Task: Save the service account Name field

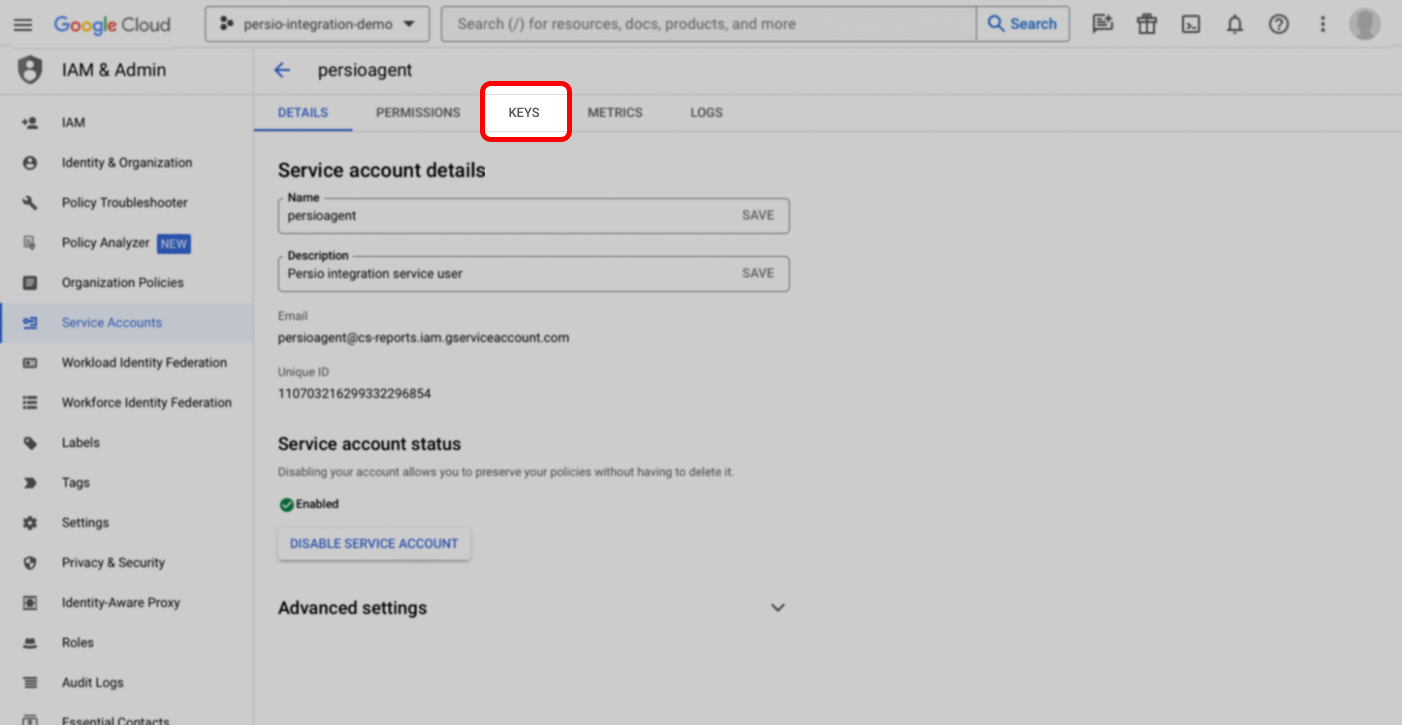Action: (x=757, y=215)
